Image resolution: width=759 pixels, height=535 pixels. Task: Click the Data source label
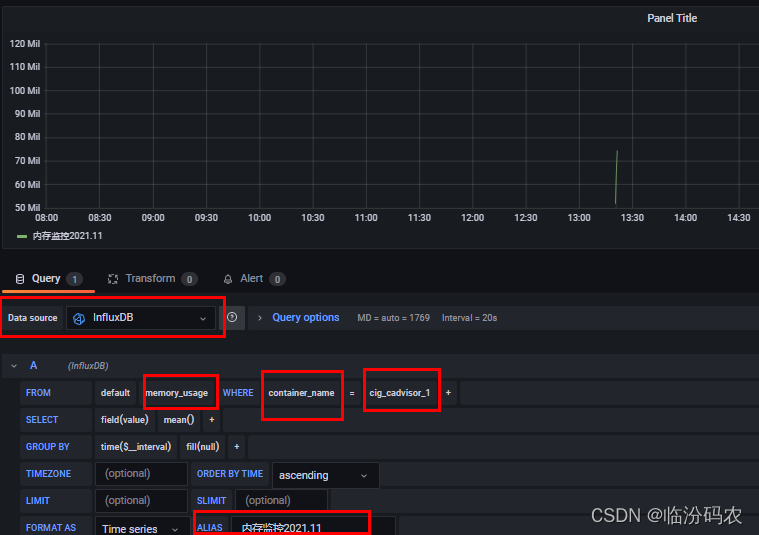[x=32, y=318]
